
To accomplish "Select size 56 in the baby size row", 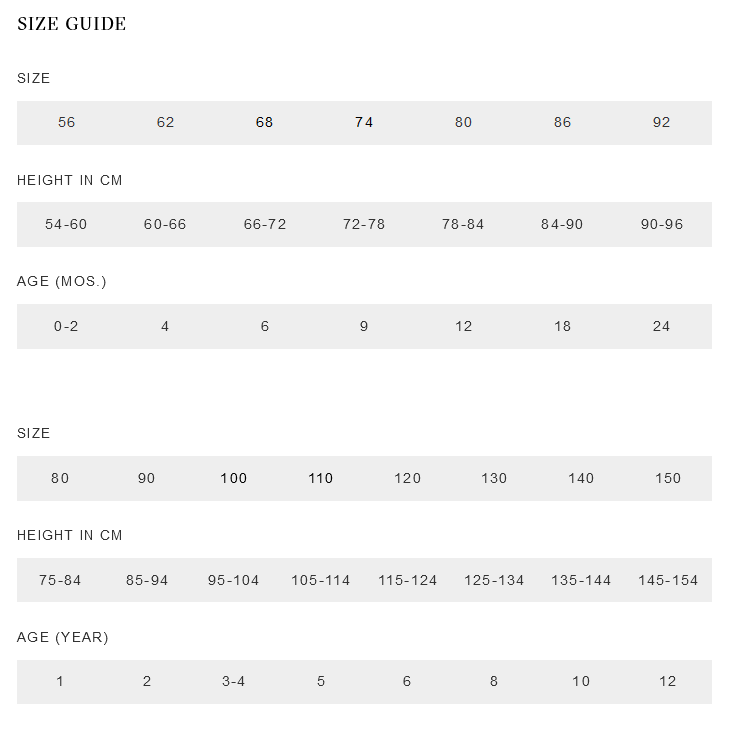I will pyautogui.click(x=66, y=123).
